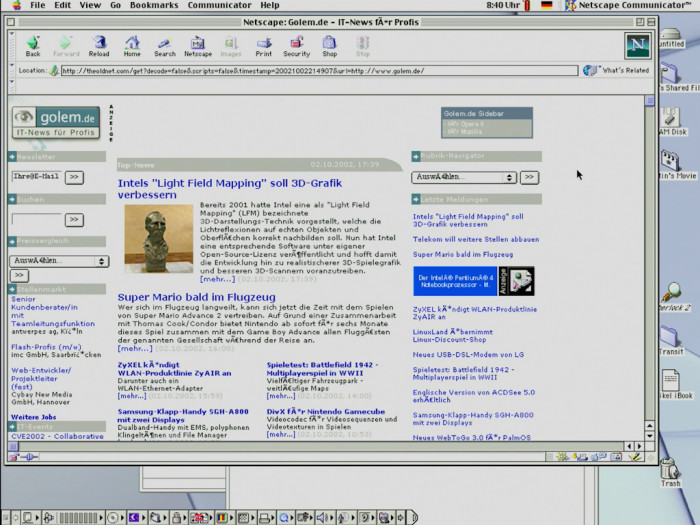Open ZyXEL WLAN-Produktlinie article in main column
Image resolution: width=700 pixels, height=525 pixels.
point(175,369)
